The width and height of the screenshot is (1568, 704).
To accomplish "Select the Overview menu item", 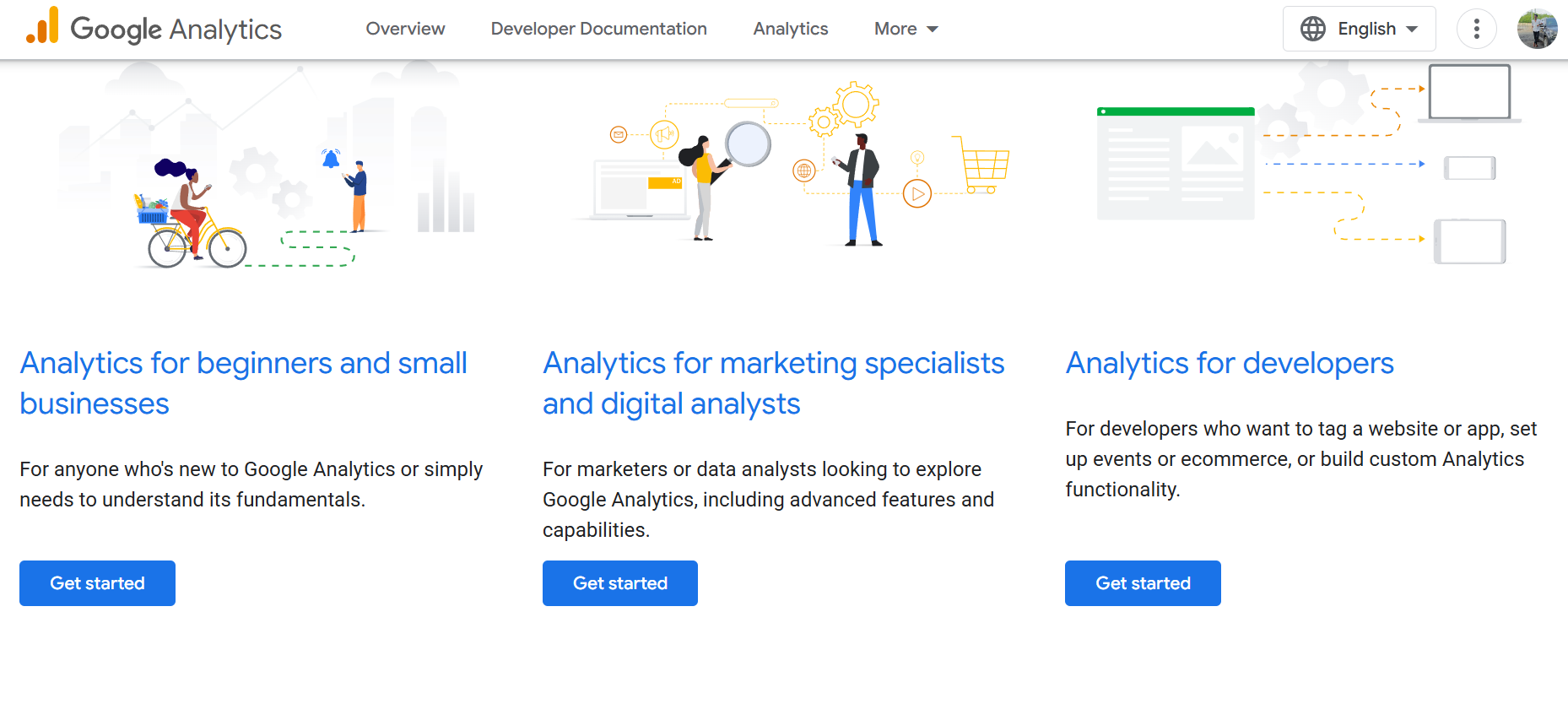I will point(405,28).
